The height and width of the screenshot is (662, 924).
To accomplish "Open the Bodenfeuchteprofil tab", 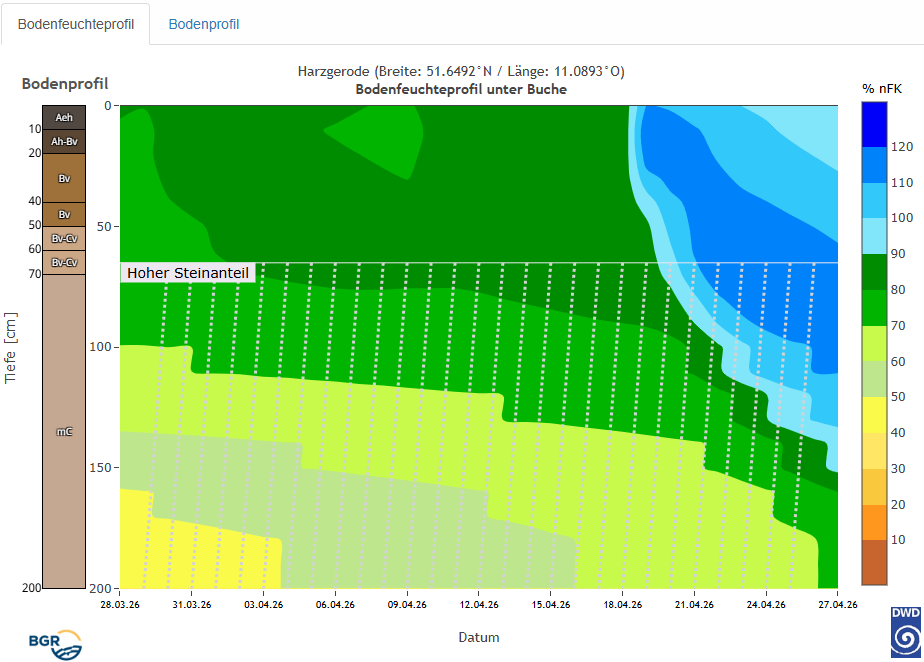I will 76,24.
